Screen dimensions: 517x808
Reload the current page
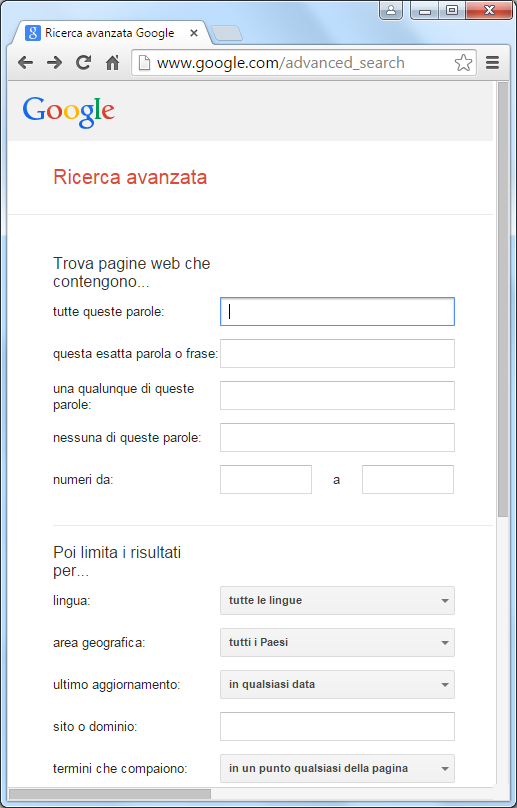click(83, 63)
